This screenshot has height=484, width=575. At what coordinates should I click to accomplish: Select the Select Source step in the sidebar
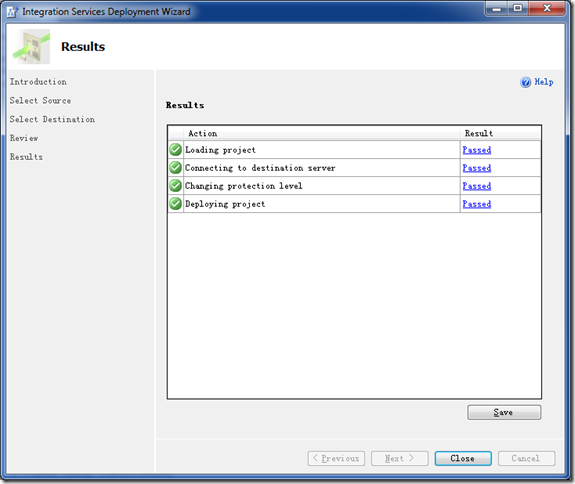point(40,100)
